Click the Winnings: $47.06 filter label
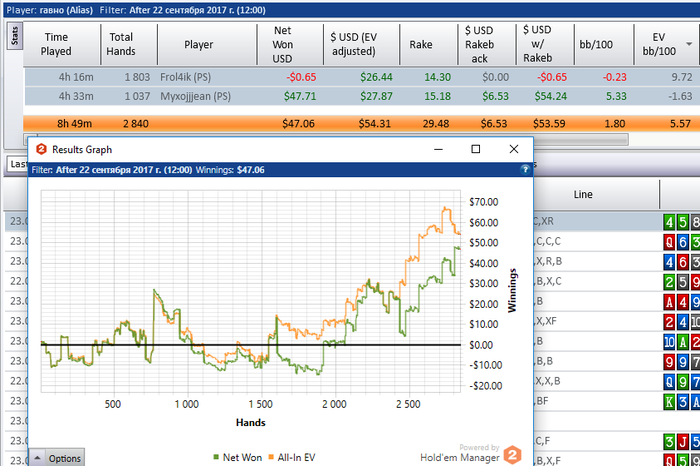This screenshot has width=700, height=466. point(230,170)
